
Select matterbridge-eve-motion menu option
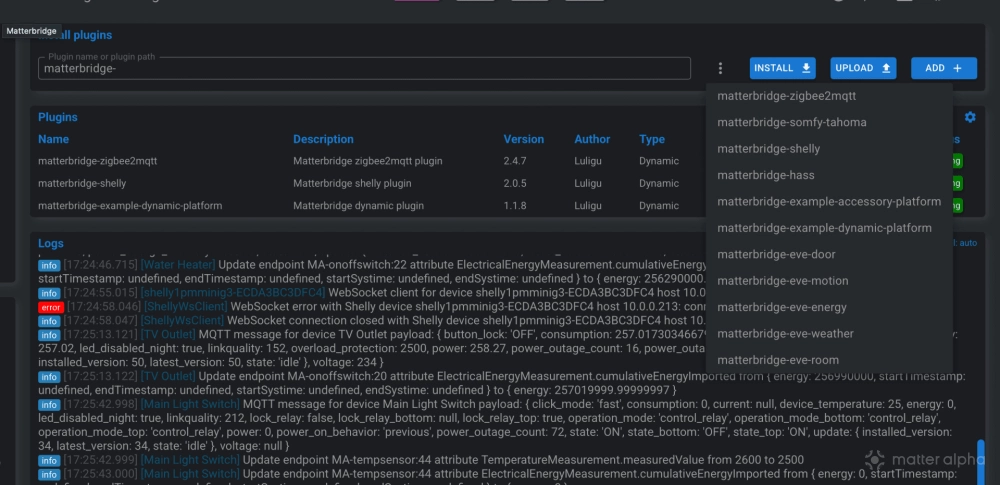tap(782, 281)
